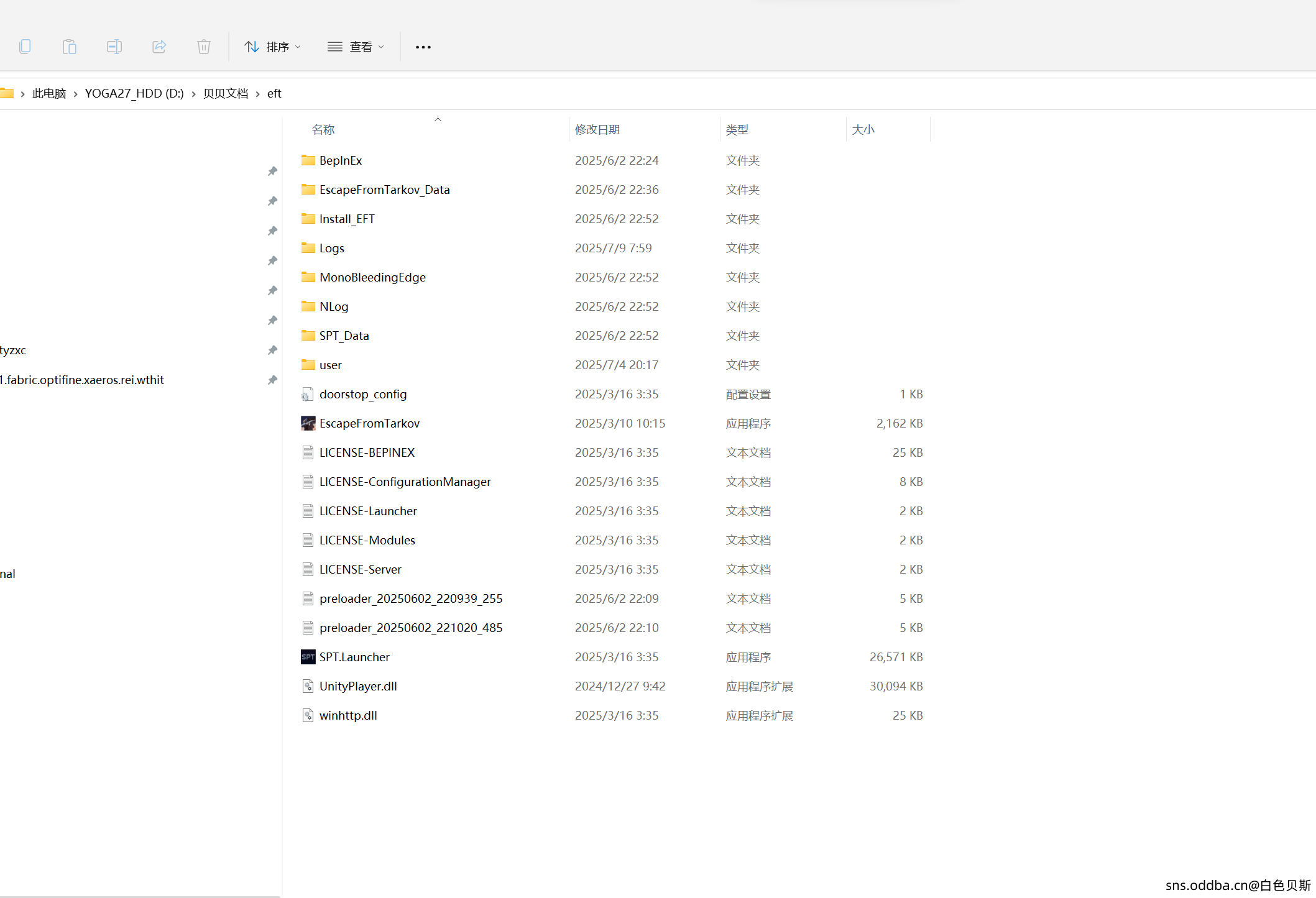Select doorstop_config settings file icon

tap(308, 394)
